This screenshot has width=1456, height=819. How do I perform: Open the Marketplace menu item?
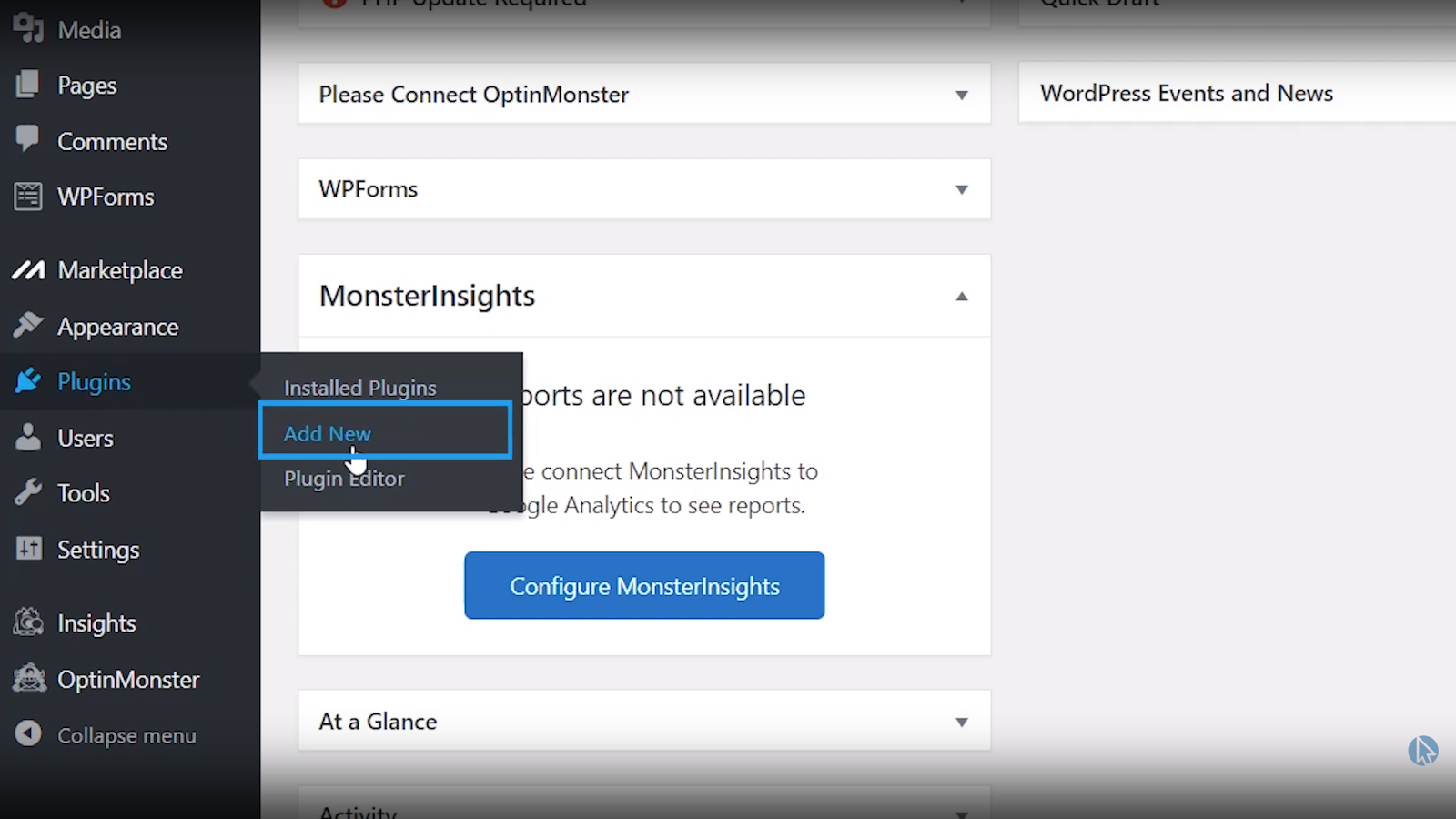pyautogui.click(x=120, y=270)
